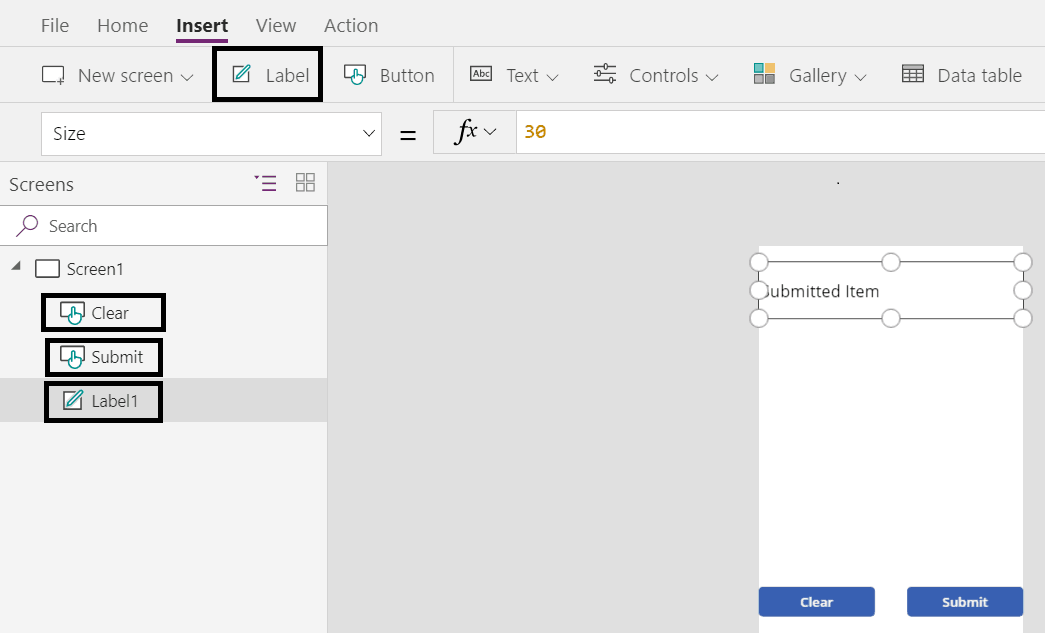Open the Action menu

pos(351,24)
